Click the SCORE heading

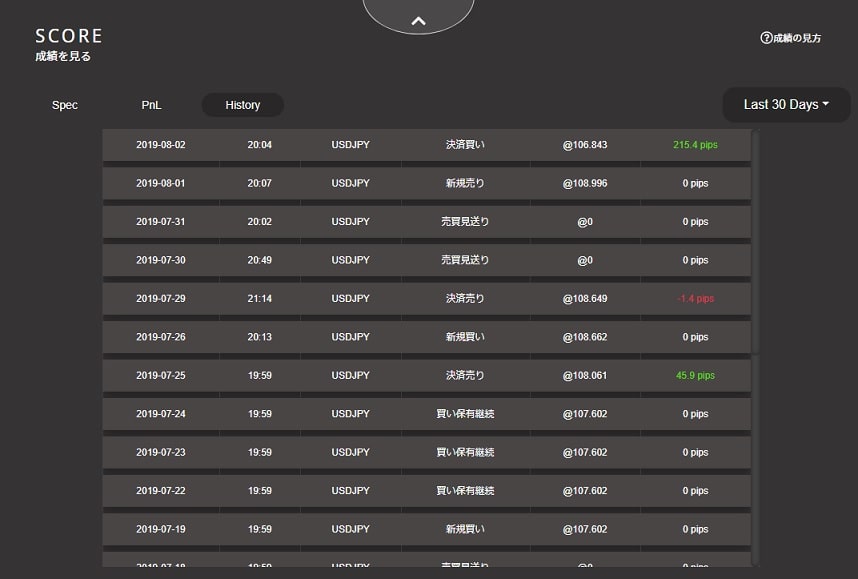tap(69, 36)
